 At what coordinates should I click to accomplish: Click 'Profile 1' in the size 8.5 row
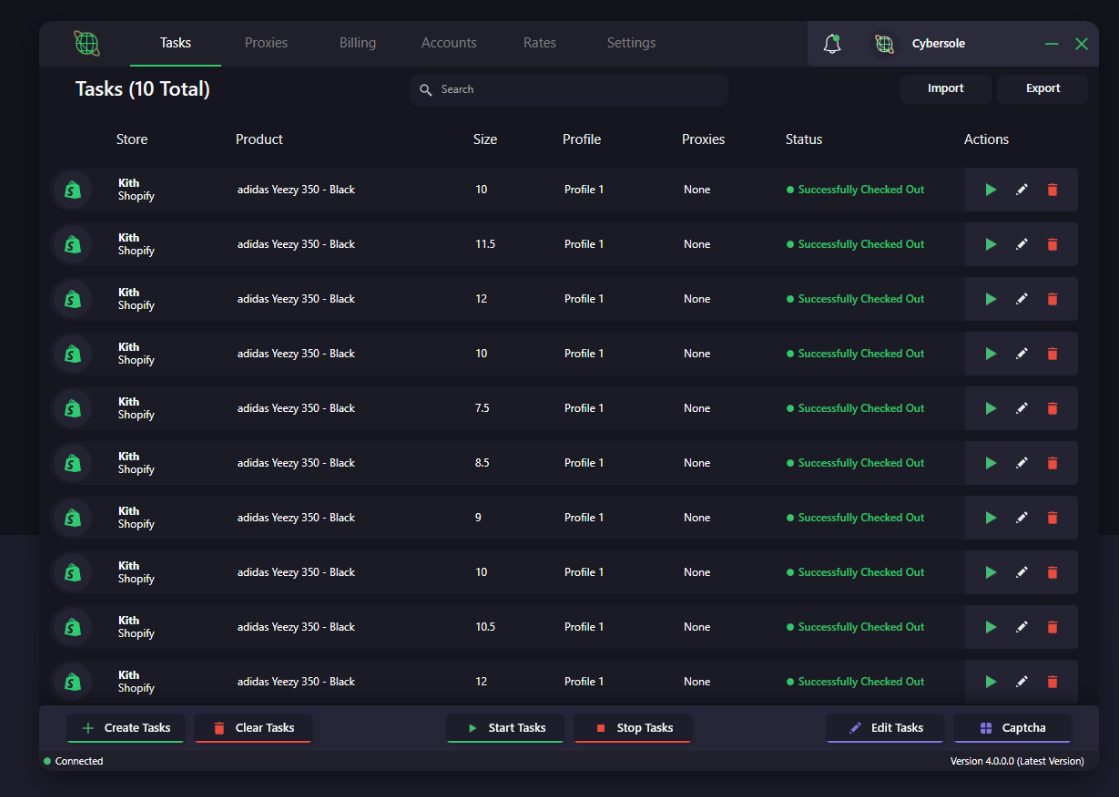pos(584,463)
